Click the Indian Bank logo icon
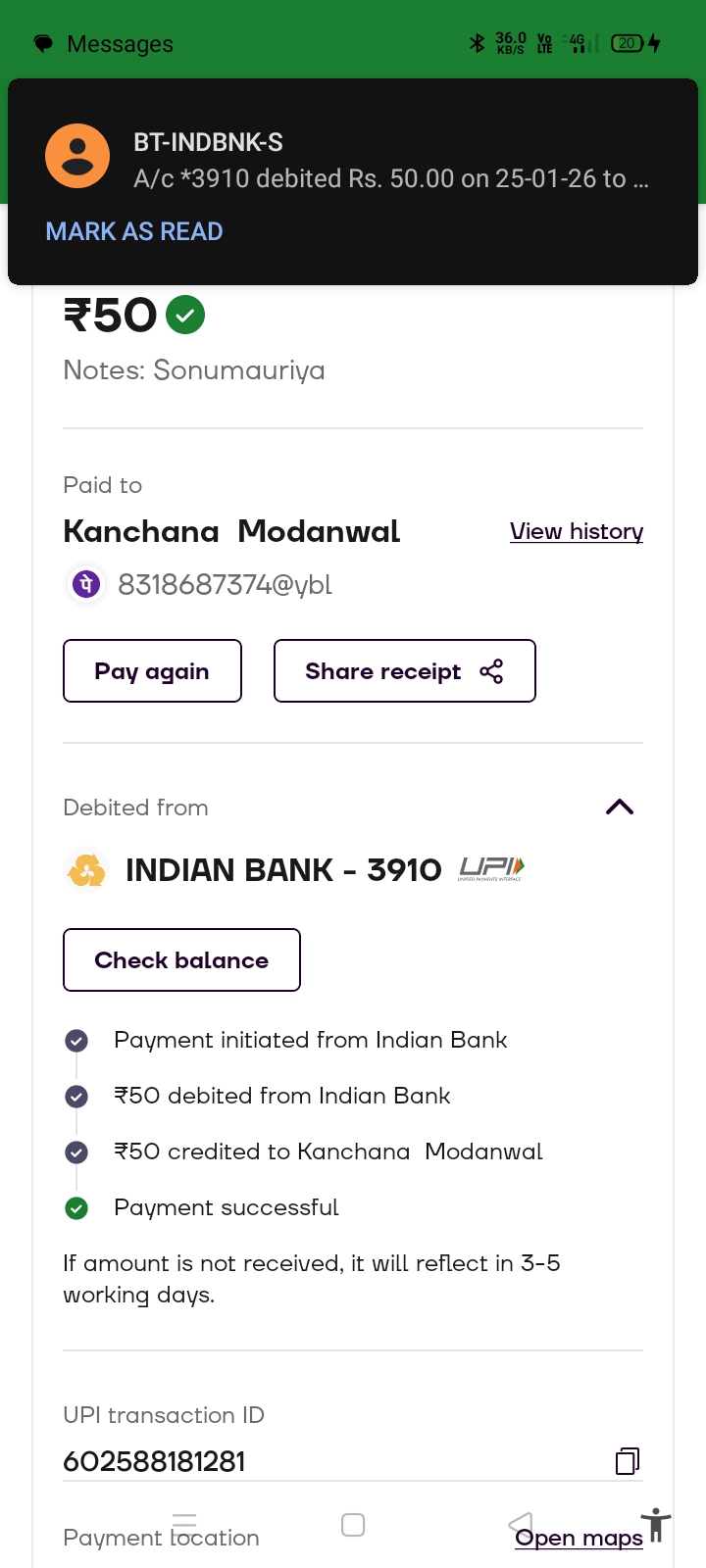Viewport: 706px width, 1568px height. (x=86, y=869)
